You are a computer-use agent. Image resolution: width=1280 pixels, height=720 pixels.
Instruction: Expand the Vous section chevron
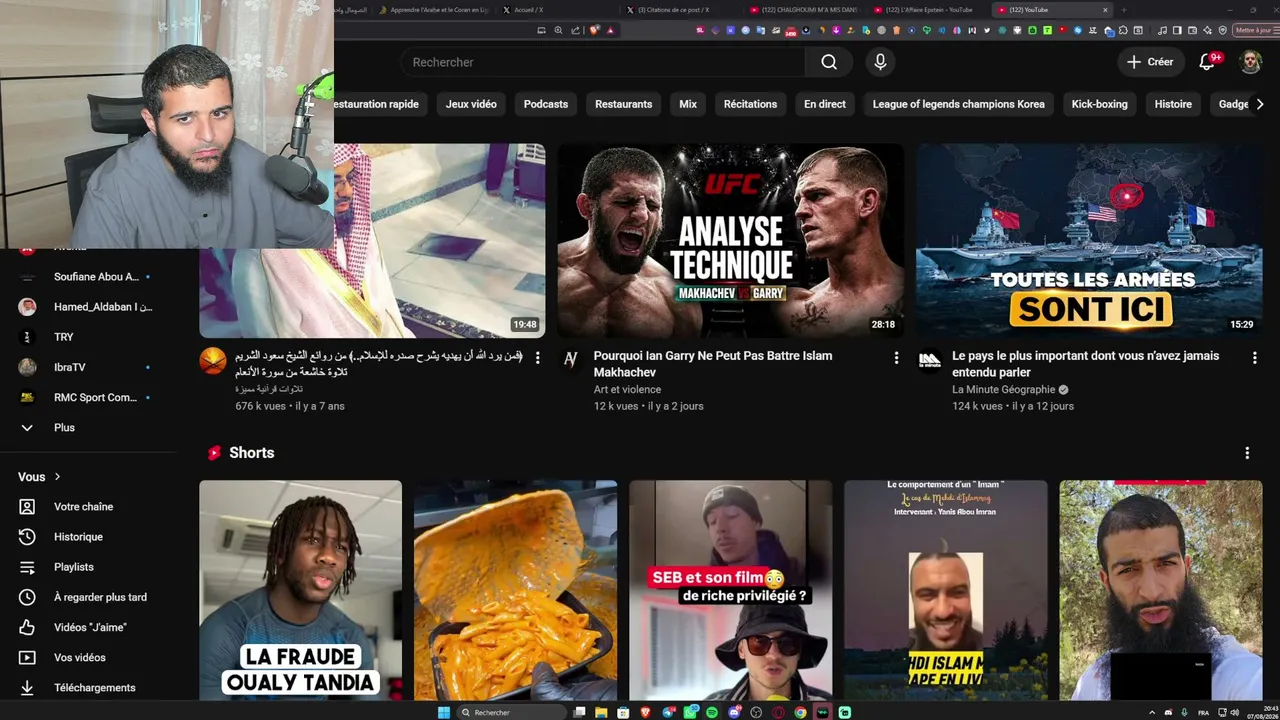pos(57,477)
